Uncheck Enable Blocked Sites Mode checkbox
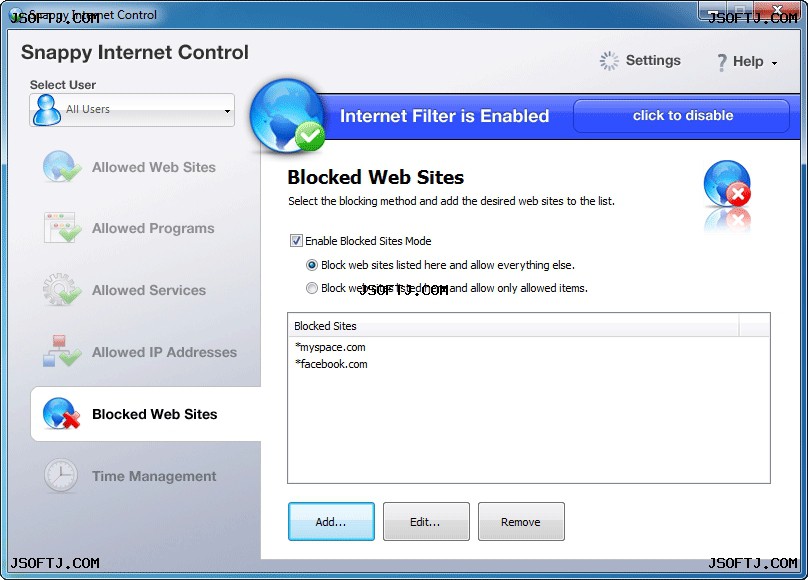 coord(296,241)
